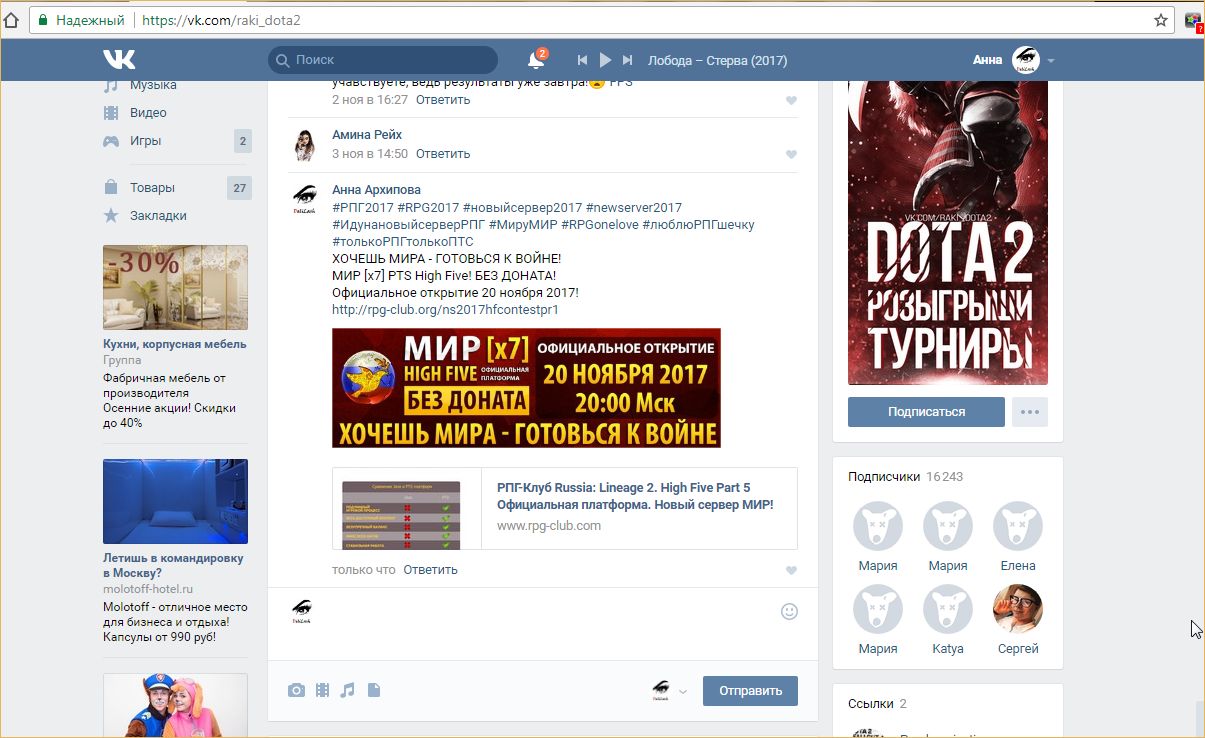The image size is (1205, 738).
Task: Click Игры counter badge 2
Action: click(x=242, y=141)
